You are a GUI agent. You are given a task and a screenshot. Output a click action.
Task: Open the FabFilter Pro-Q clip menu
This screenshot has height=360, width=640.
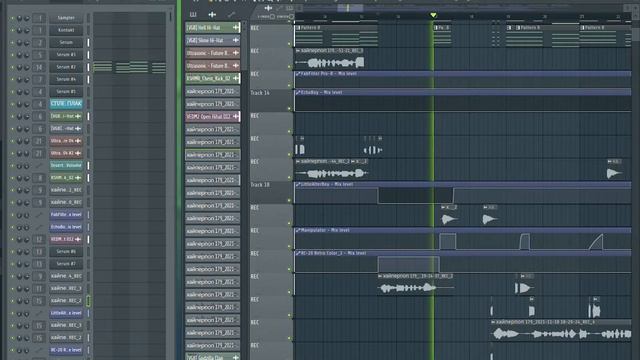[298, 74]
